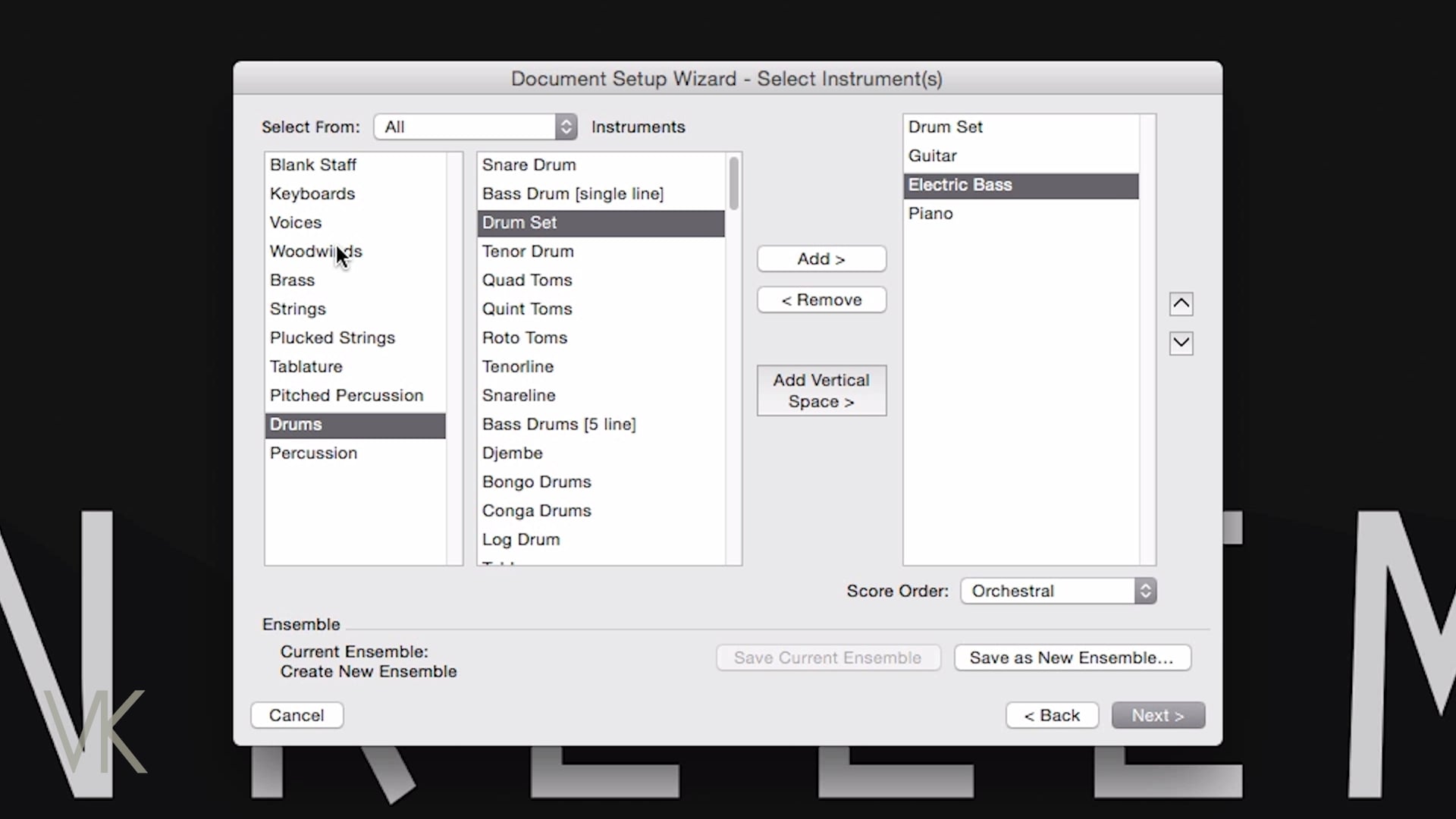
Task: Select Guitar in the added instruments list
Action: point(932,156)
